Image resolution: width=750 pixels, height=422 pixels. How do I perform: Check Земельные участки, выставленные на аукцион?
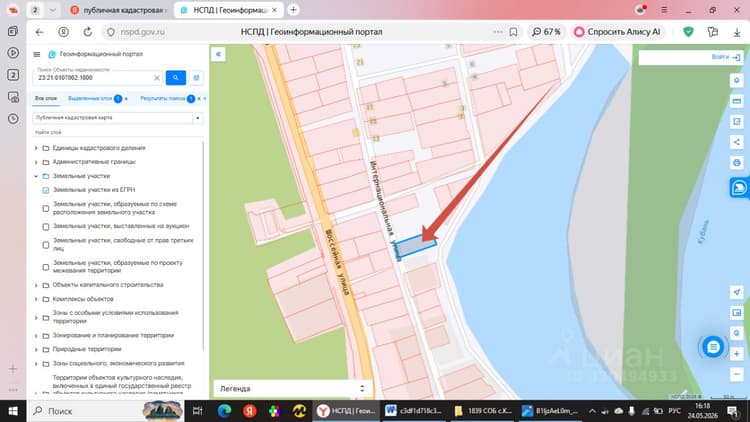[x=45, y=226]
